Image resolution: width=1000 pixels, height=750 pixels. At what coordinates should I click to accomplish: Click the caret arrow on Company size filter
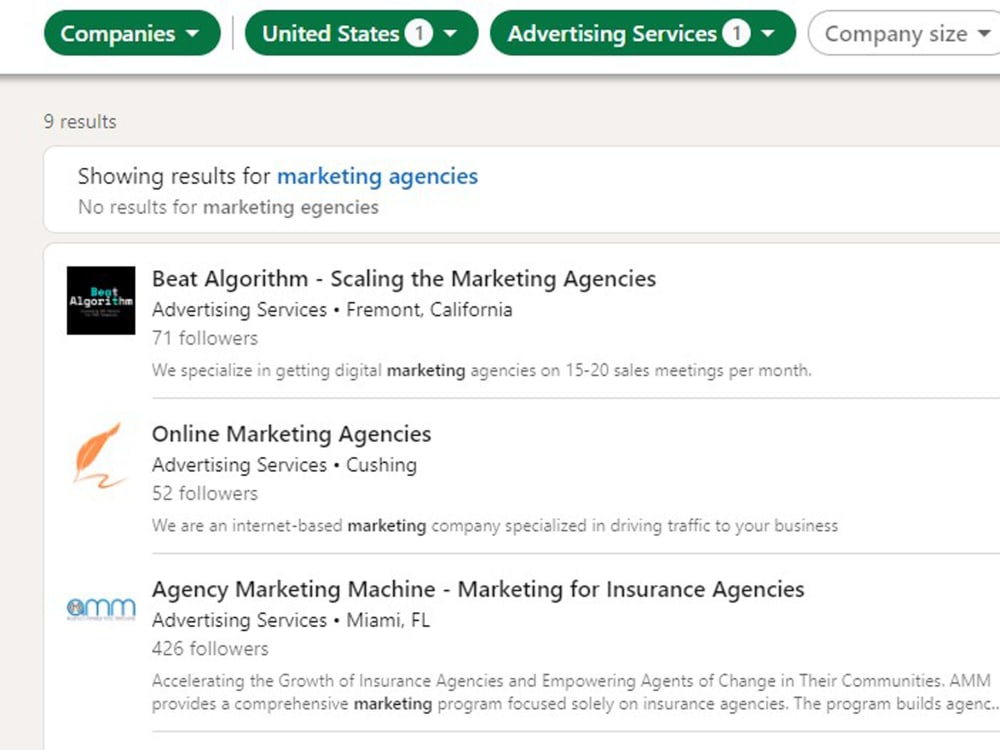[984, 33]
